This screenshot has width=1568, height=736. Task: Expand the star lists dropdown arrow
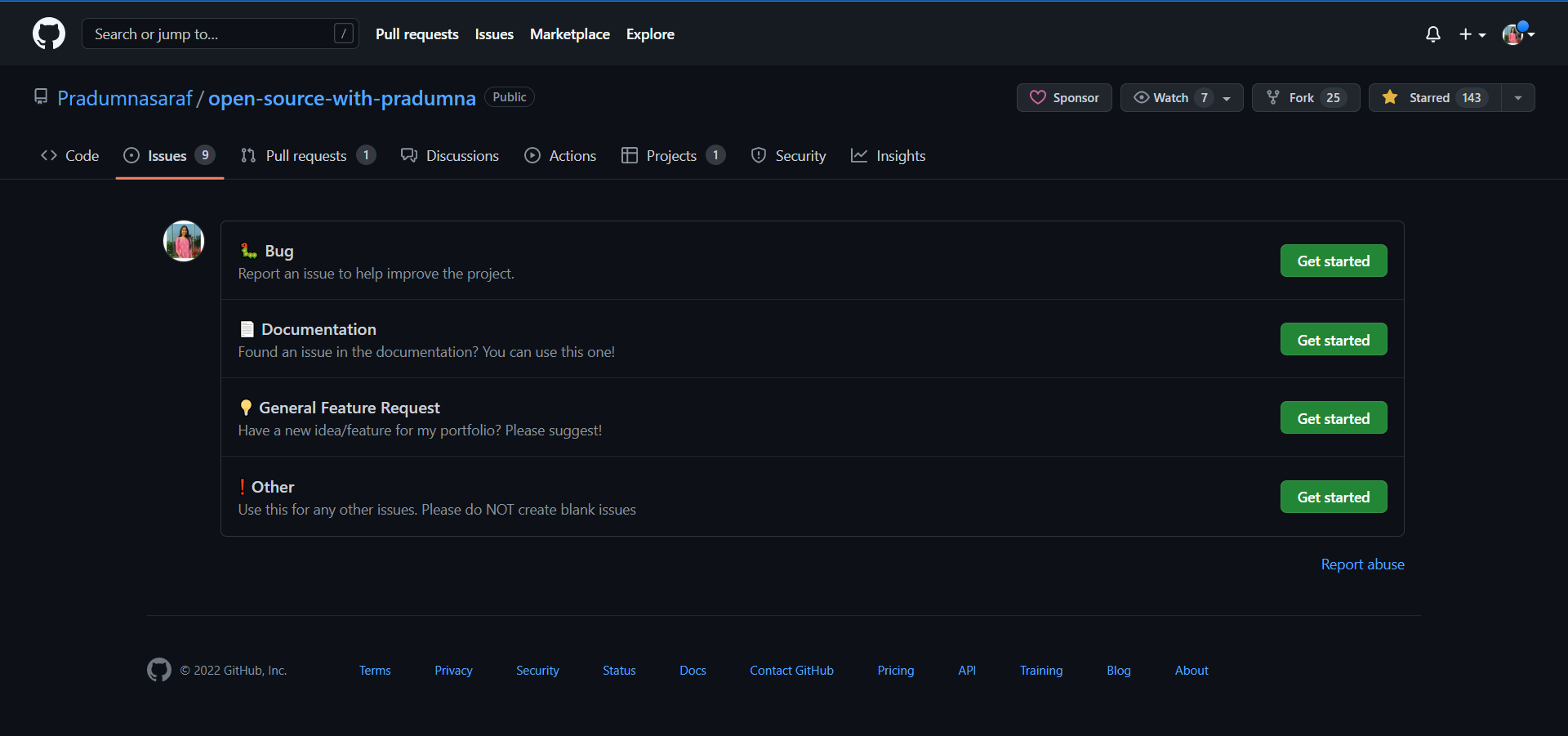pyautogui.click(x=1518, y=97)
